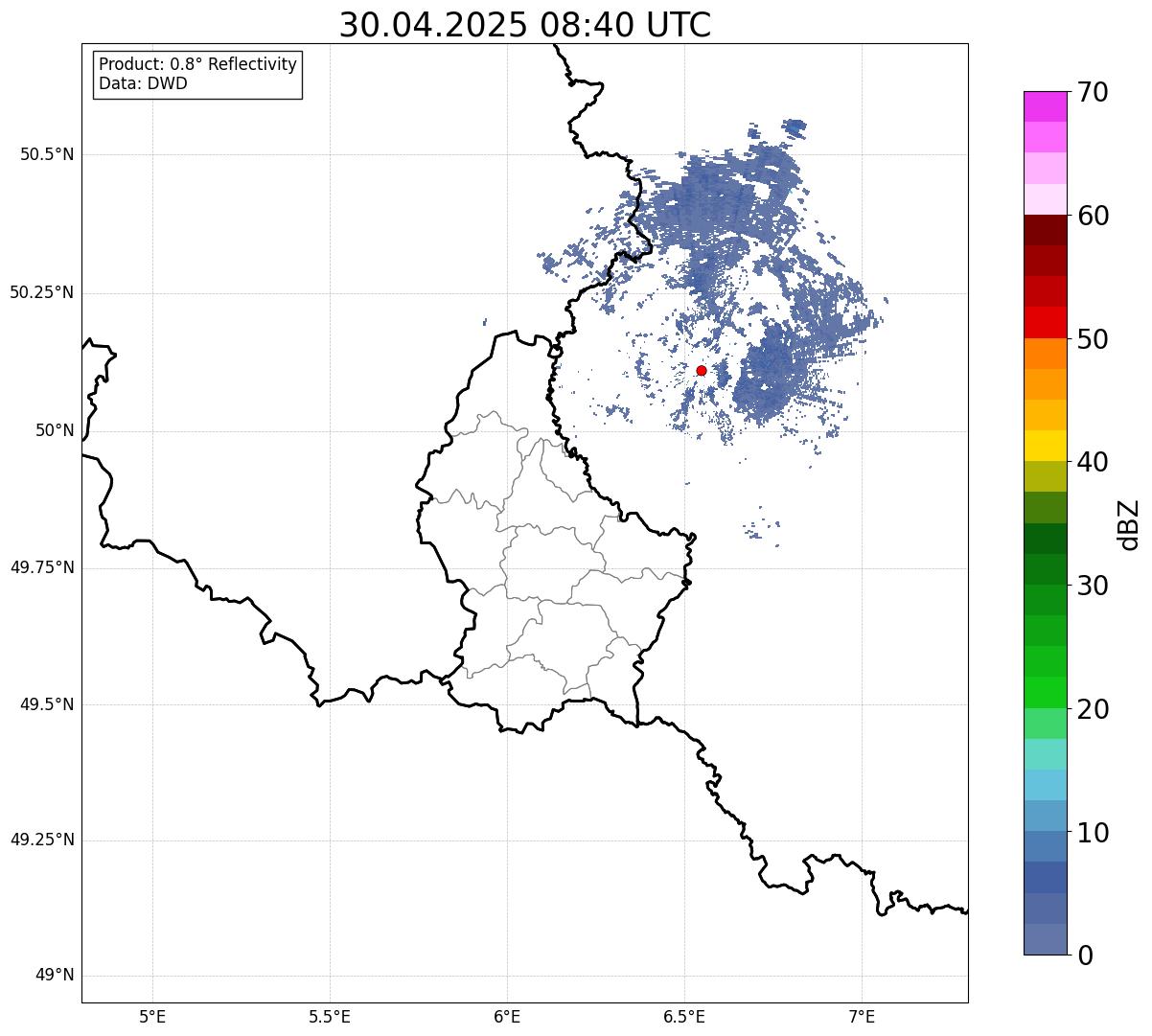Pick the bright green colorbar segment above 20
This screenshot has width=1152, height=1036.
(1046, 693)
